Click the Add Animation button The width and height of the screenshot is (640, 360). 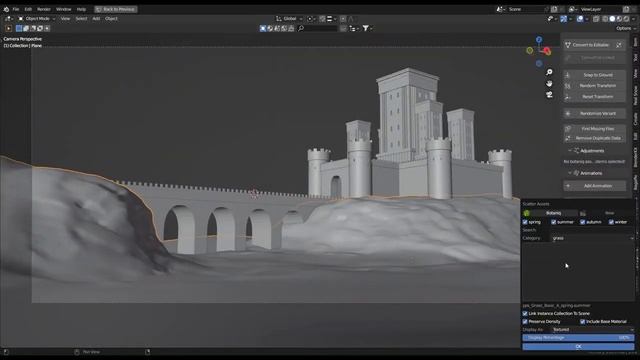pos(595,186)
